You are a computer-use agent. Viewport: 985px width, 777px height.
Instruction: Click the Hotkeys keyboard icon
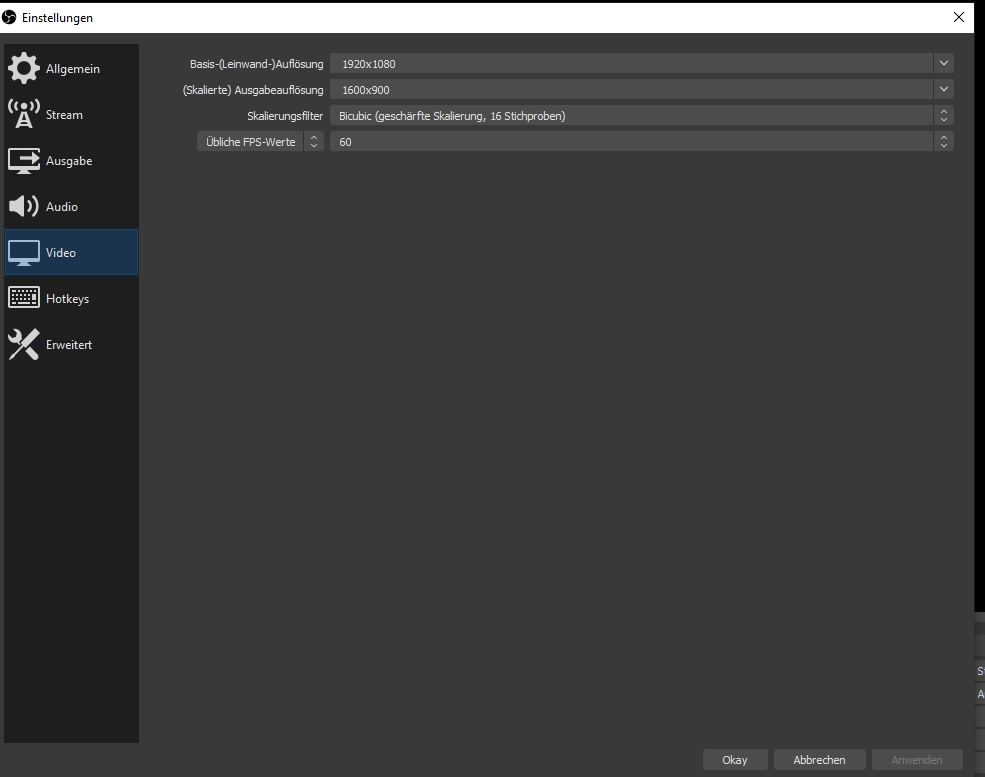click(24, 299)
